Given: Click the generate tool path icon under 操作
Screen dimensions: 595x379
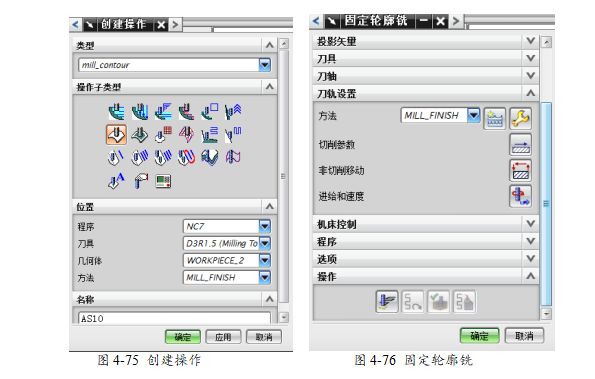Looking at the screenshot, I should (387, 302).
